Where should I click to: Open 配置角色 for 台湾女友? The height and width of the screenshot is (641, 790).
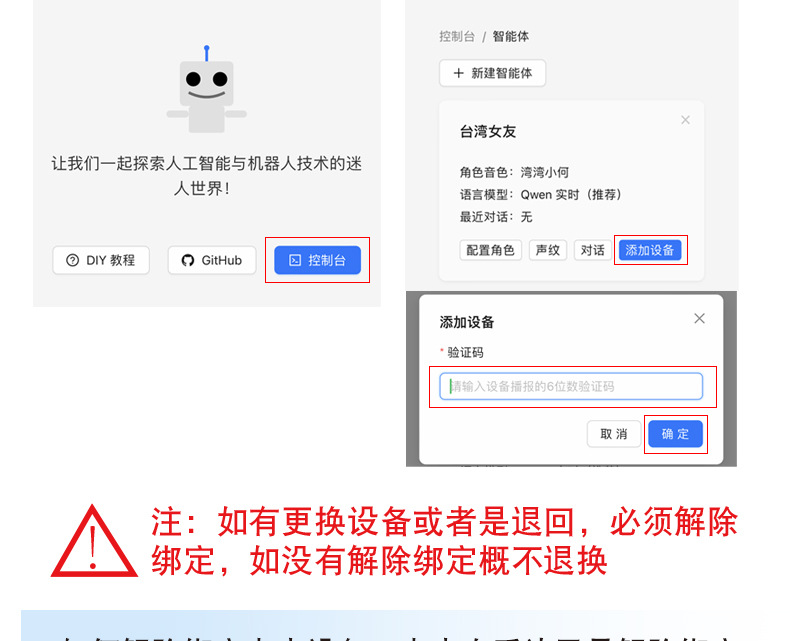click(490, 250)
